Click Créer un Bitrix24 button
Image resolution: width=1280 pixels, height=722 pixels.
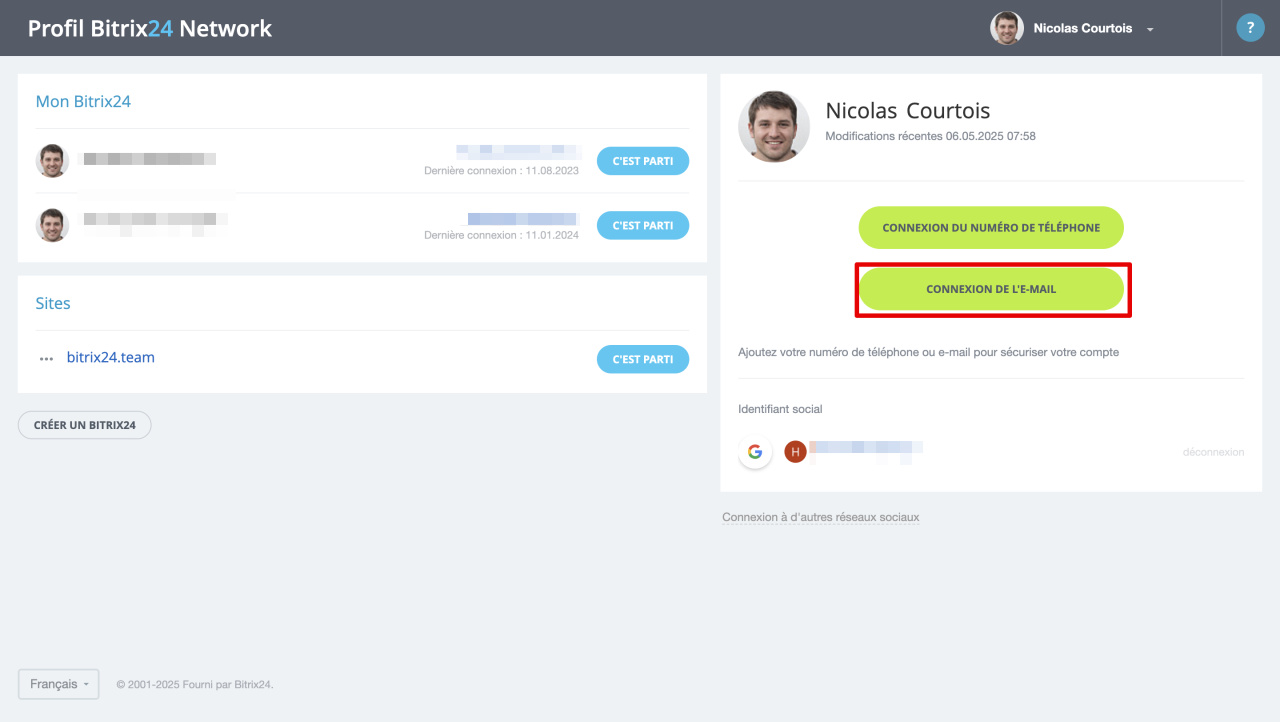pyautogui.click(x=84, y=425)
